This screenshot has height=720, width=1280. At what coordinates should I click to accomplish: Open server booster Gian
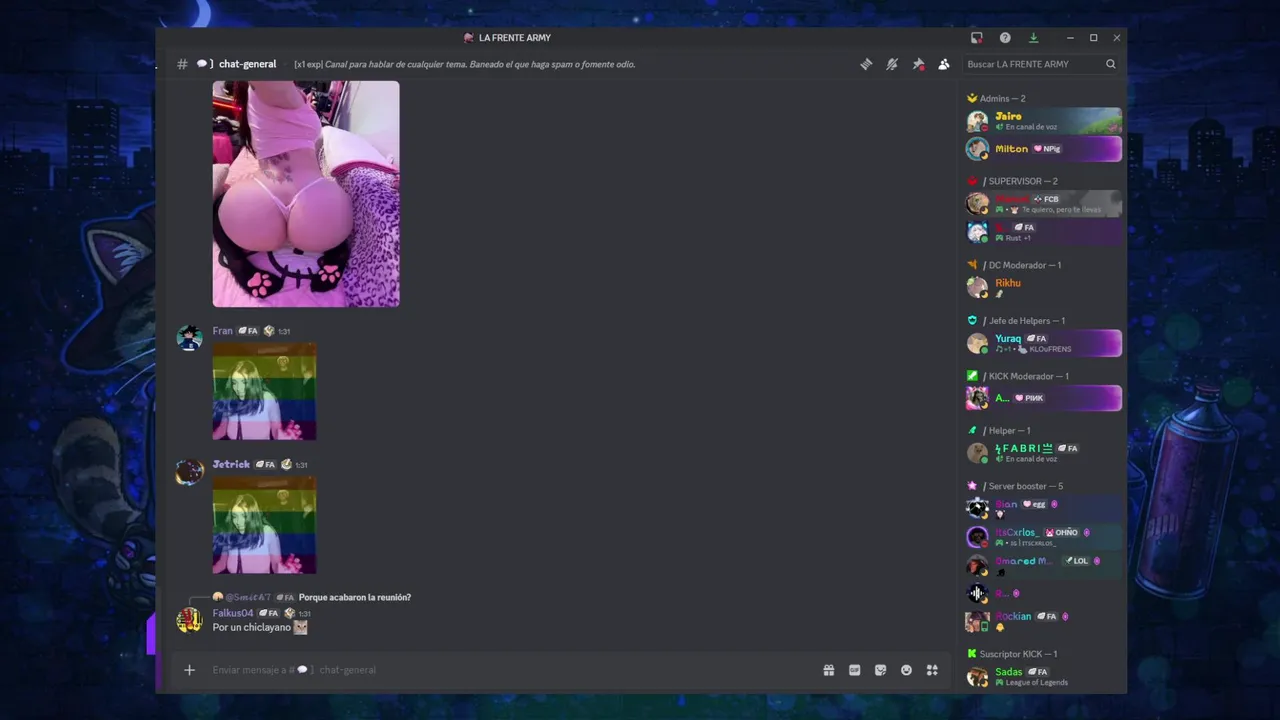tap(1043, 509)
